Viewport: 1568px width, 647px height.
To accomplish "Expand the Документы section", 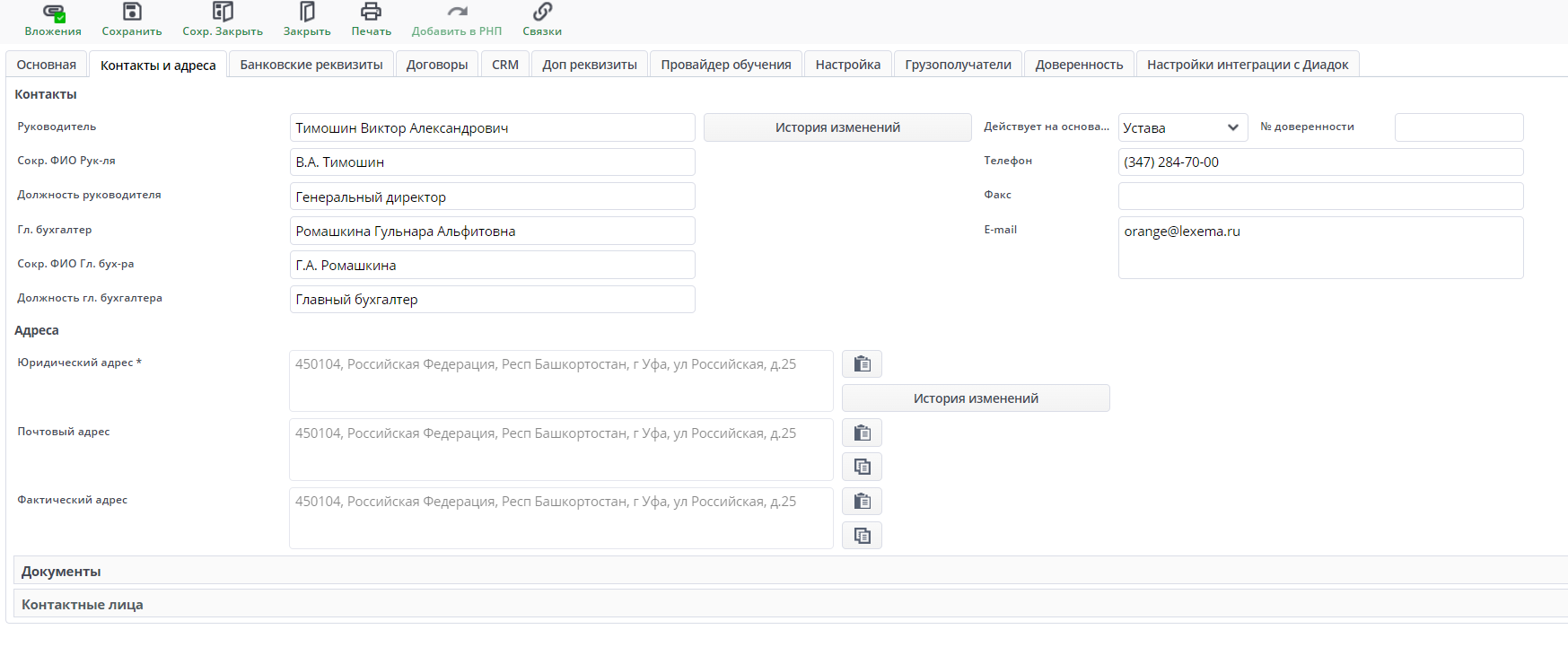I will click(x=61, y=572).
